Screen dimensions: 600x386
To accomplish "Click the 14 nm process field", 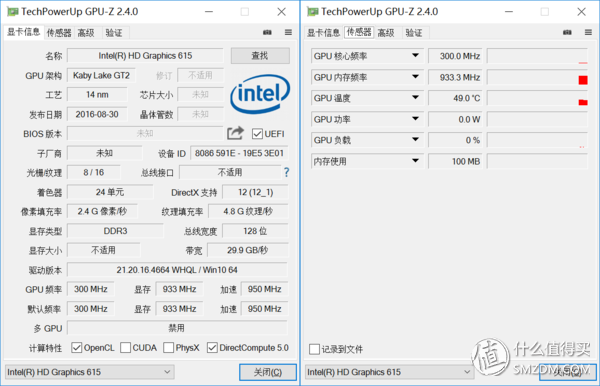I will point(97,94).
